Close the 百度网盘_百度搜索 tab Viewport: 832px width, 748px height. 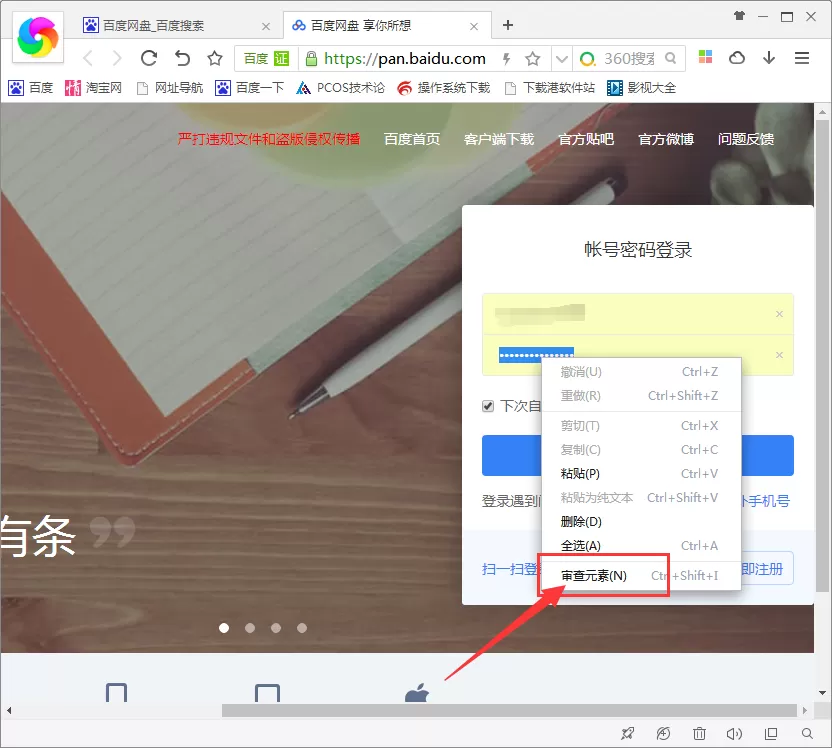266,26
